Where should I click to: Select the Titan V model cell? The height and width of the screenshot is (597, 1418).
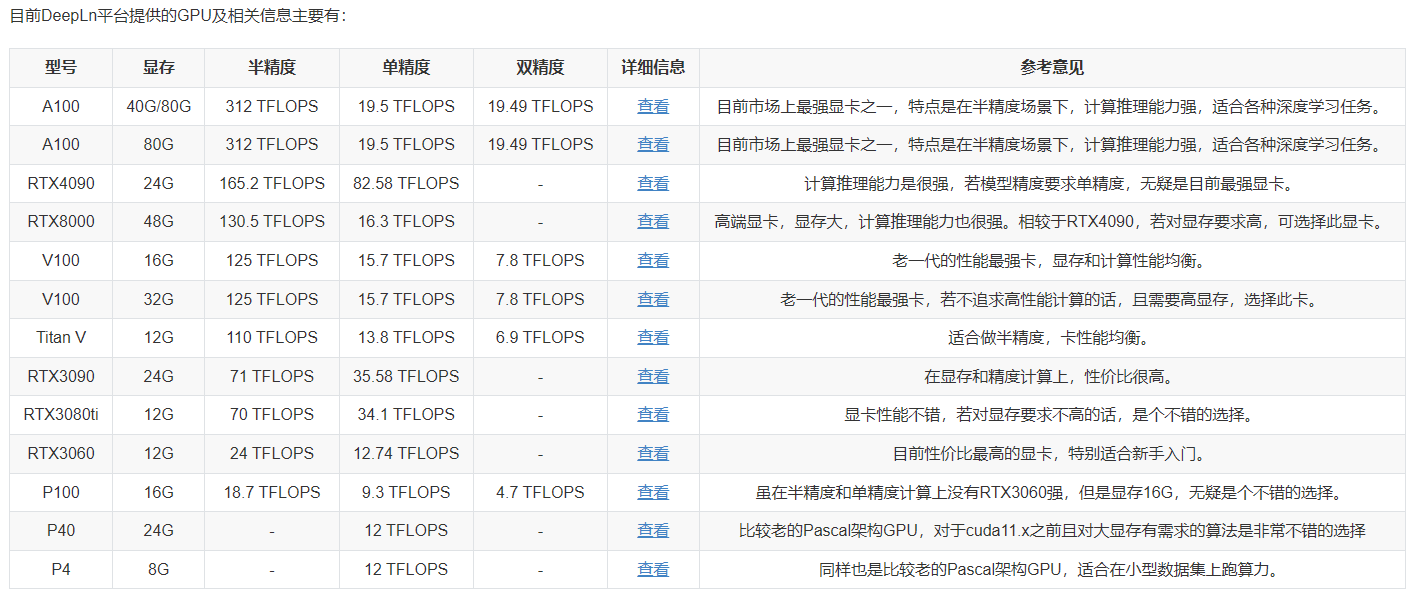click(x=61, y=338)
